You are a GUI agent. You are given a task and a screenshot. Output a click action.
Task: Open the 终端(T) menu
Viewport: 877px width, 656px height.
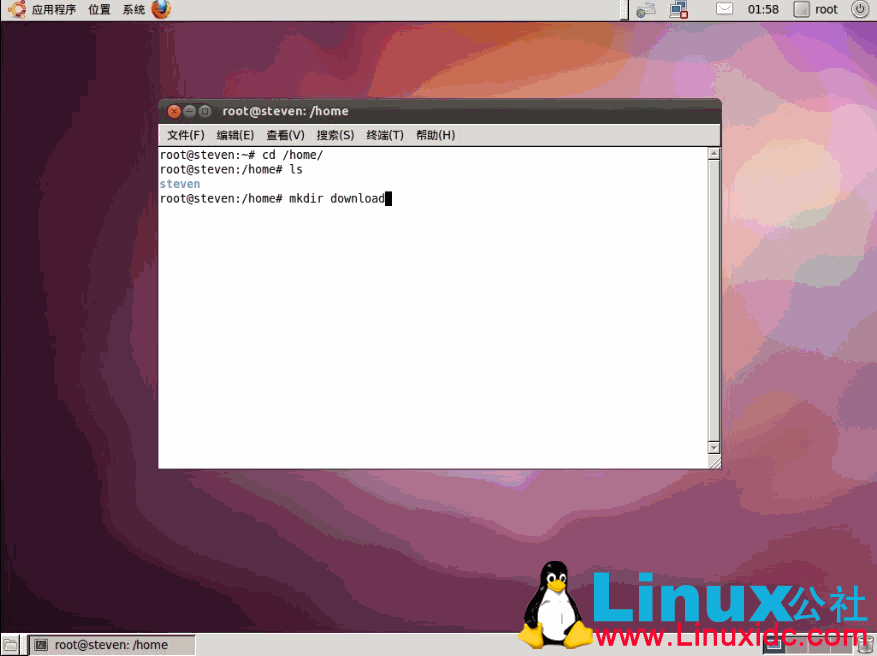[x=385, y=134]
